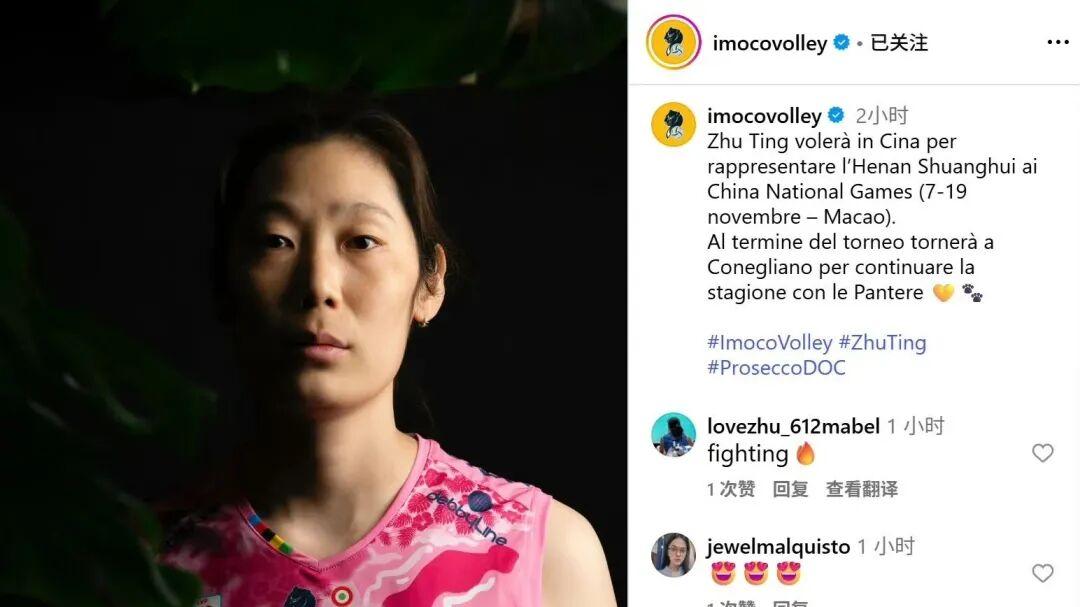Reply to lovezhu_612mabel's comment via 回复

pos(790,489)
